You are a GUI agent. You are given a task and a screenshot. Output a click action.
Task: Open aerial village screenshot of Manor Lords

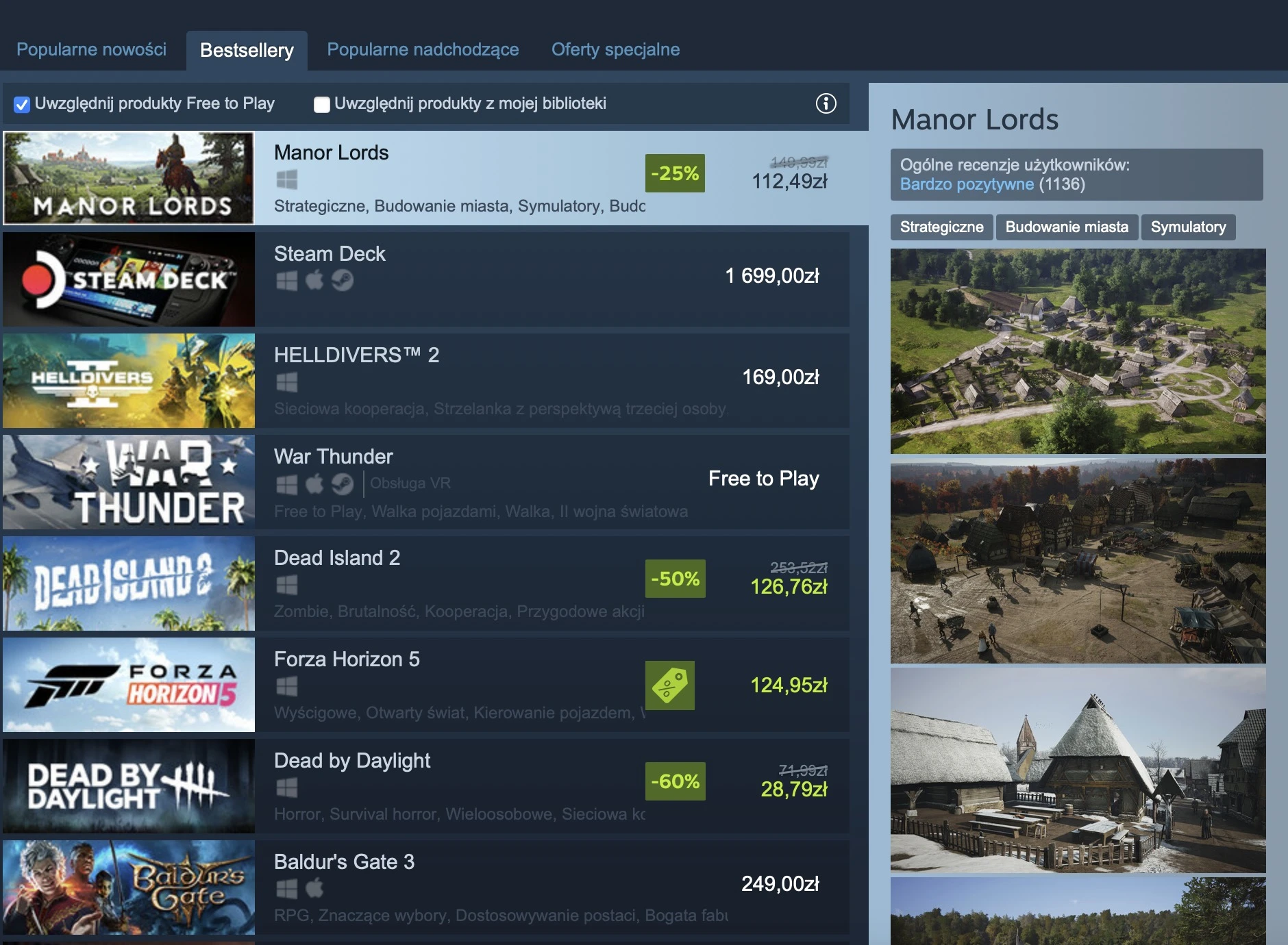(x=1078, y=351)
